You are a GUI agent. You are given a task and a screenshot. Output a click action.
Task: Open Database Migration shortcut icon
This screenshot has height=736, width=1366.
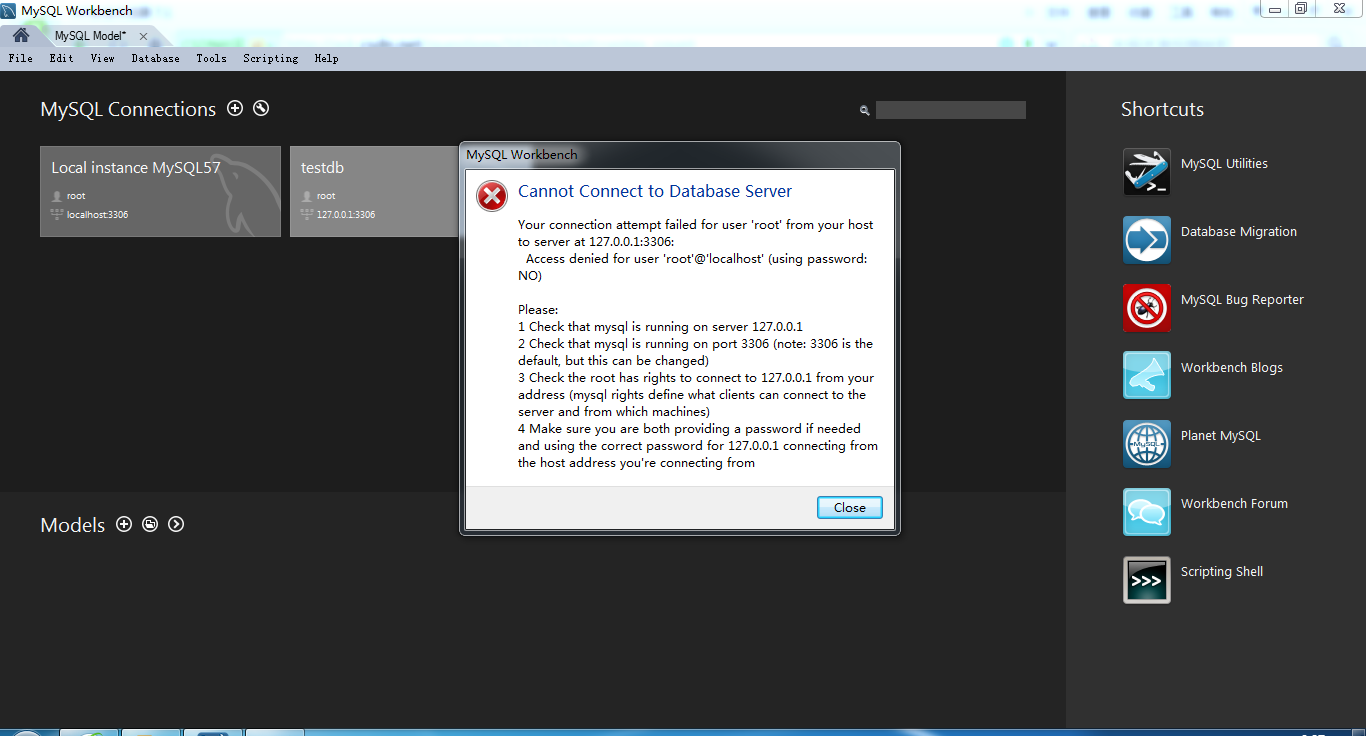1146,240
